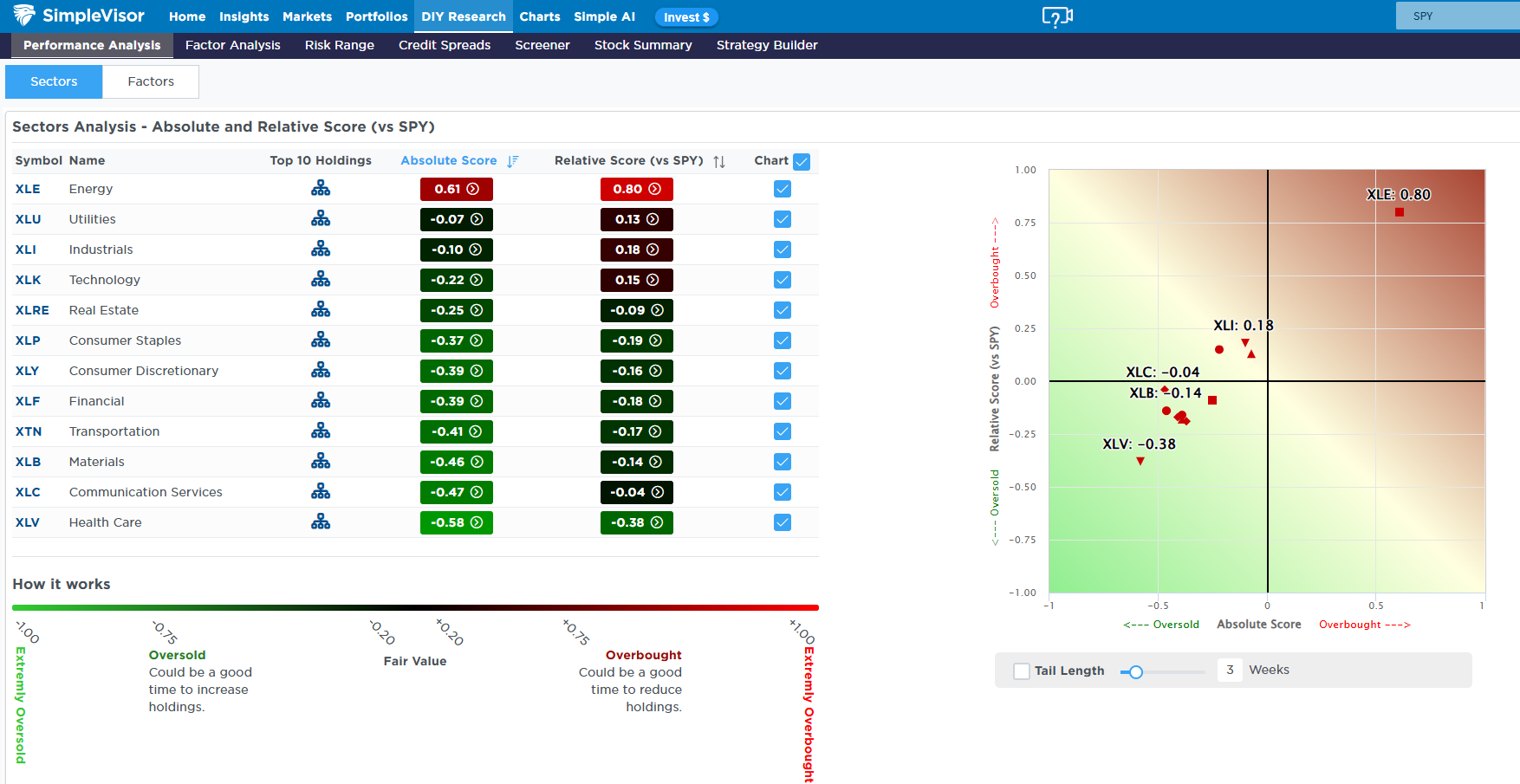
Task: Sort by Relative Score arrows icon
Action: coord(719,161)
